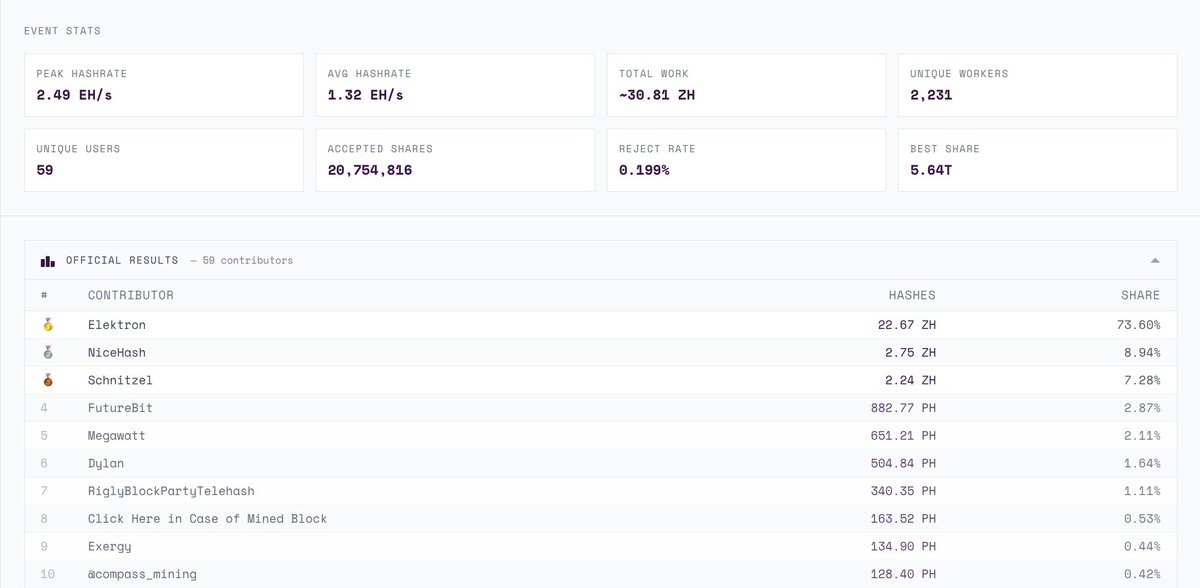
Task: Select contributor FutureBit
Action: point(120,408)
